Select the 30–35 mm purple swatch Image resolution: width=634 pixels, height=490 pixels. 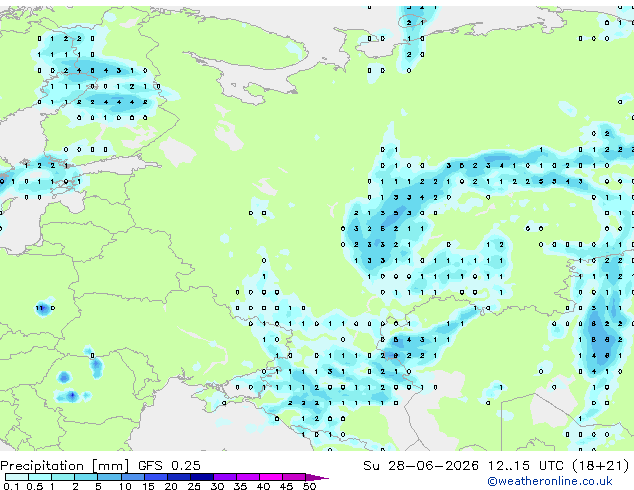point(225,477)
